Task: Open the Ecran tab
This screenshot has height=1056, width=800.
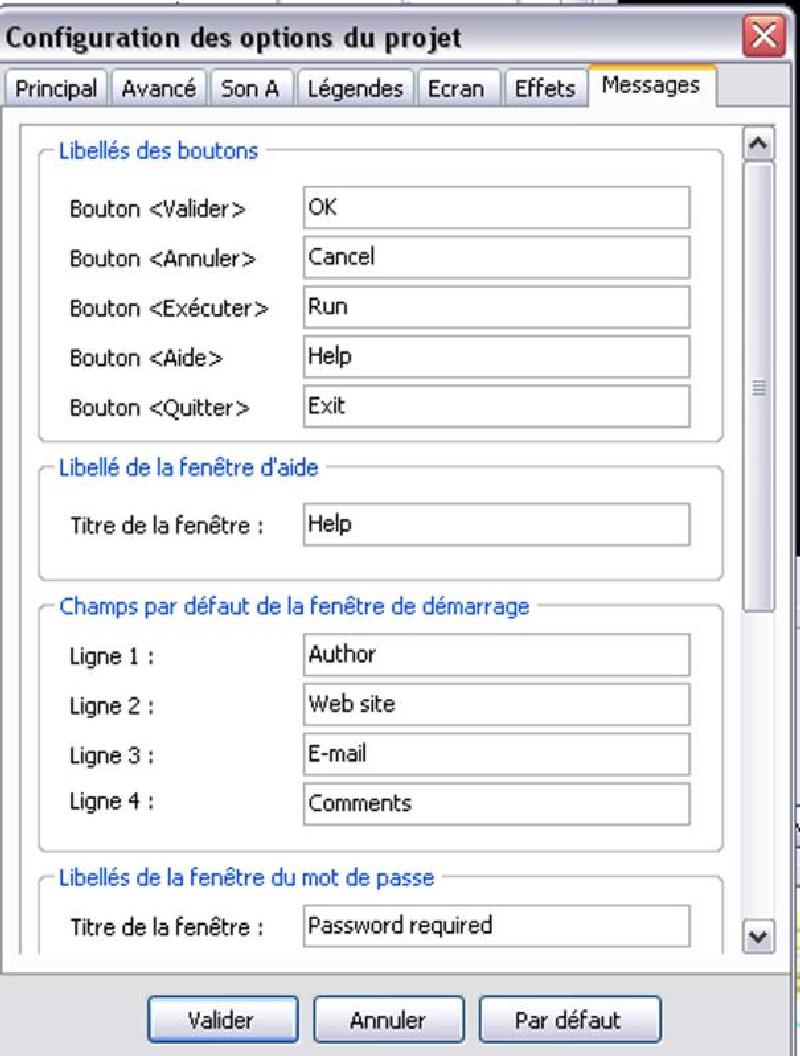Action: coord(456,88)
